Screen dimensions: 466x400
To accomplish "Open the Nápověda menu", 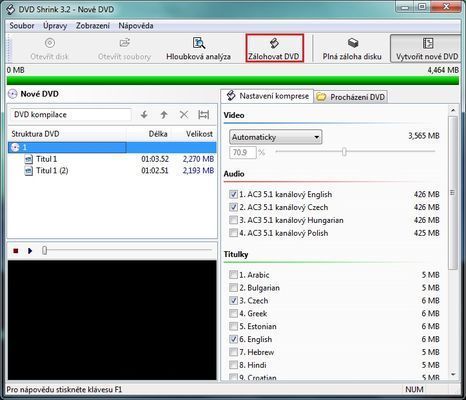I will coord(136,26).
